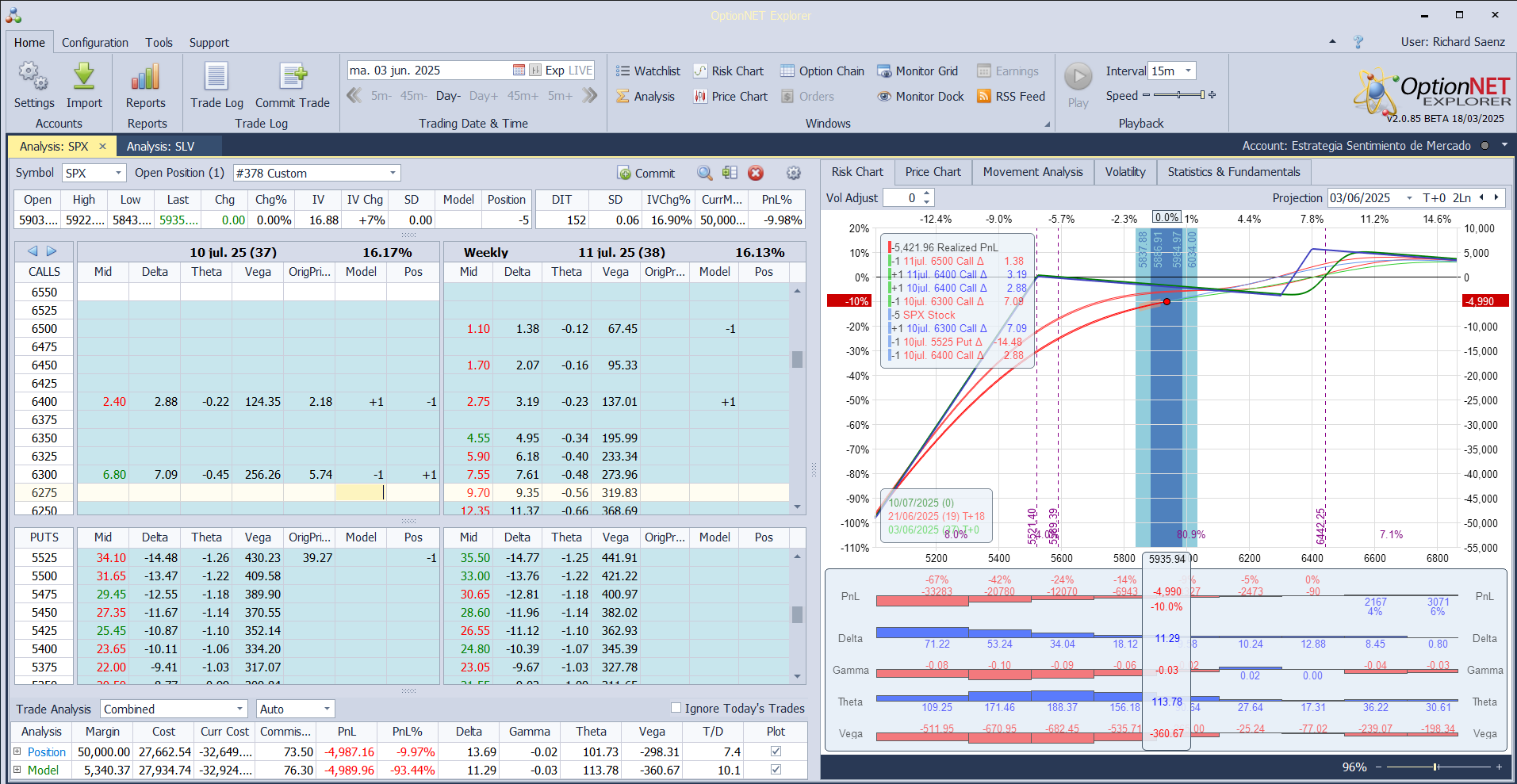Click the red X delete position icon
This screenshot has width=1517, height=784.
[x=756, y=173]
